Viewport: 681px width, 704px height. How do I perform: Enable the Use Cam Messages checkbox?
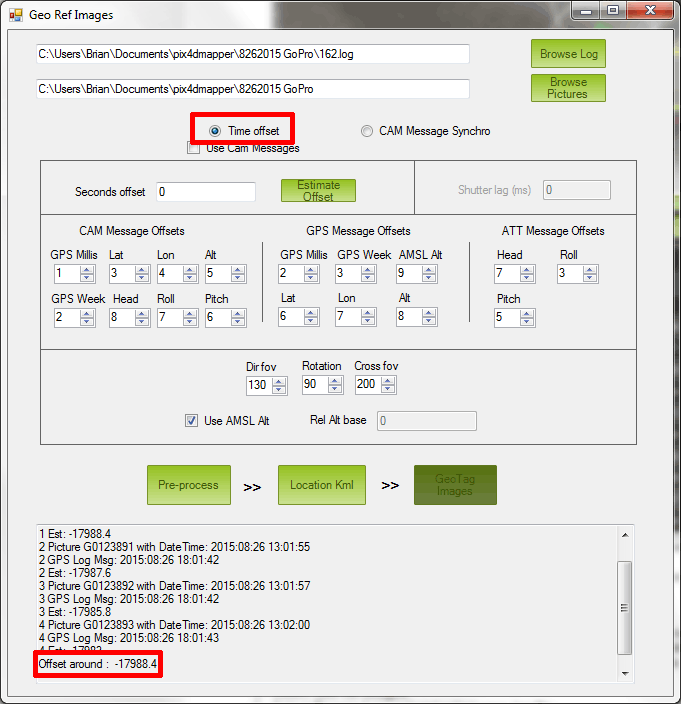194,148
